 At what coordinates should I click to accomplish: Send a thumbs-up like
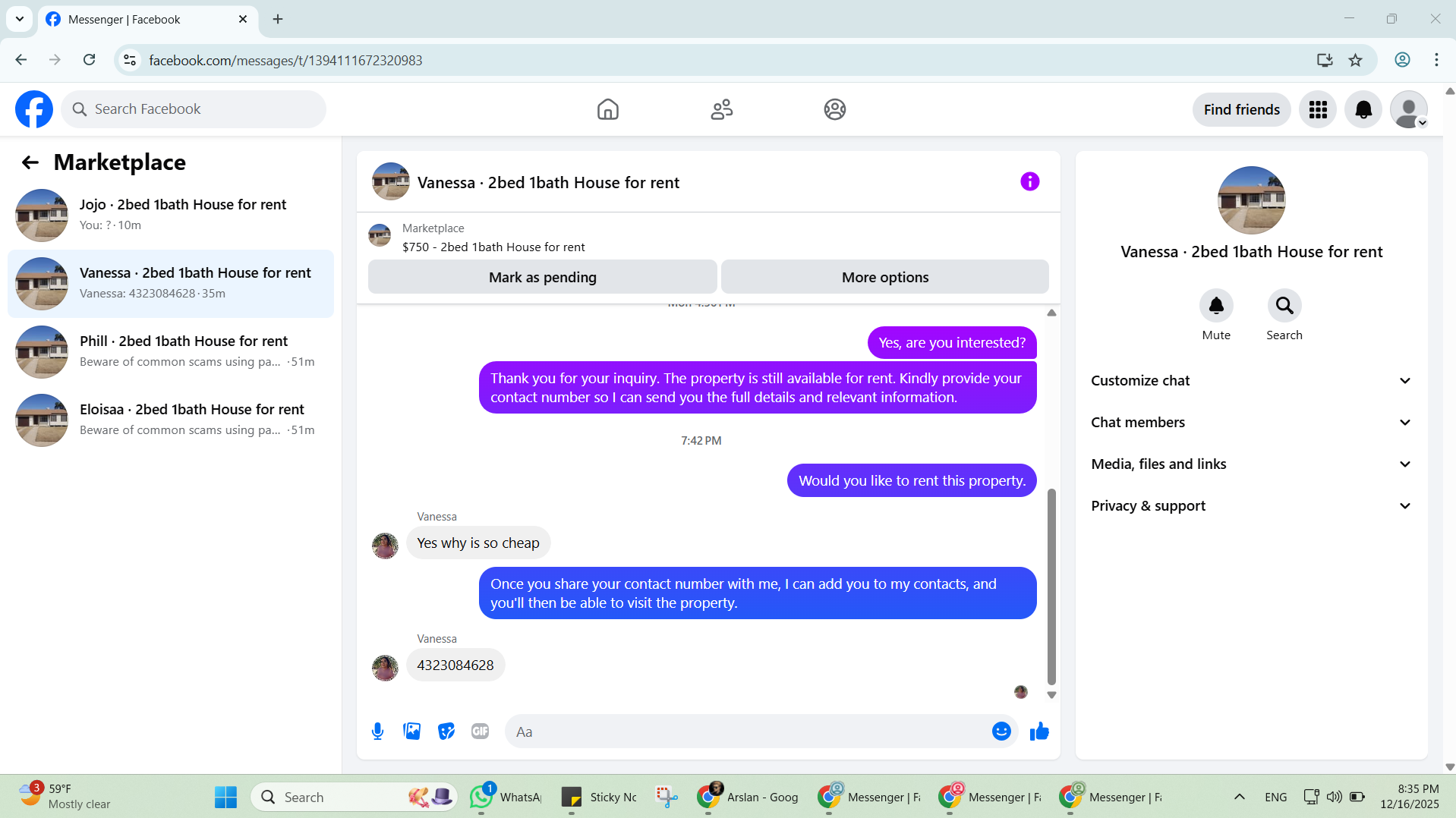click(1039, 731)
